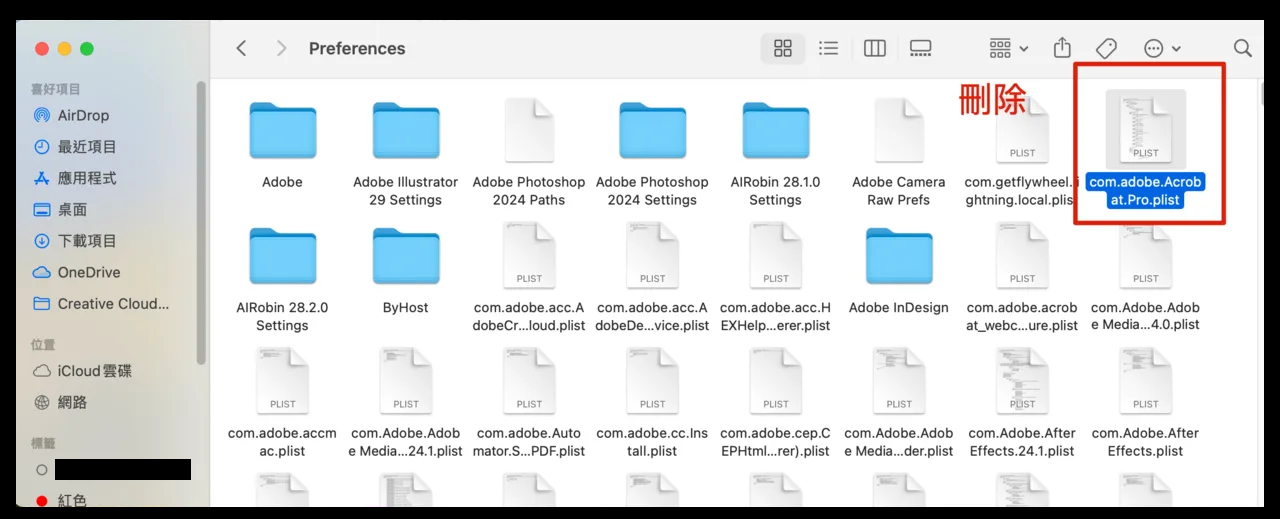Select com.adobe.acc.AdobeCr...loud.plist file

[x=529, y=256]
